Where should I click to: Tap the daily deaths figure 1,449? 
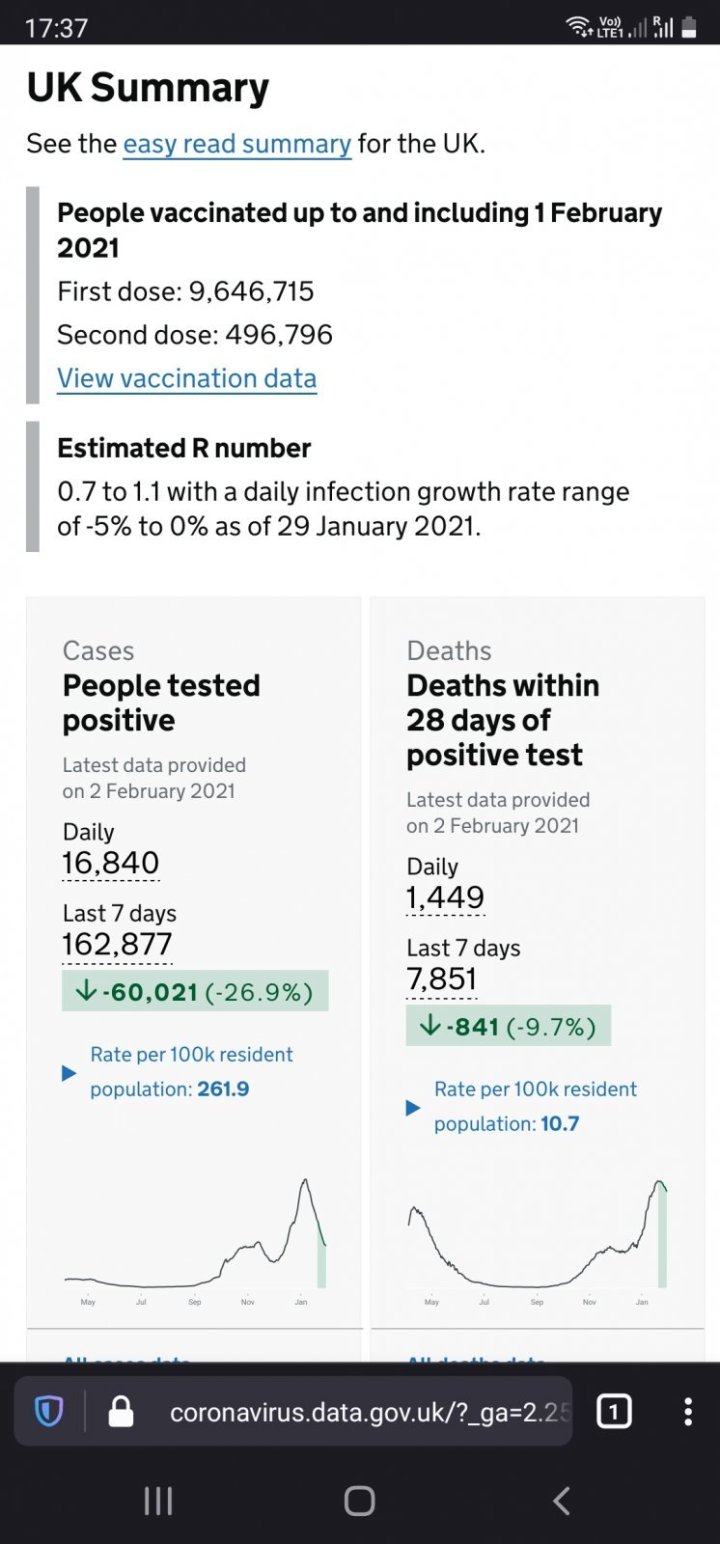click(445, 898)
